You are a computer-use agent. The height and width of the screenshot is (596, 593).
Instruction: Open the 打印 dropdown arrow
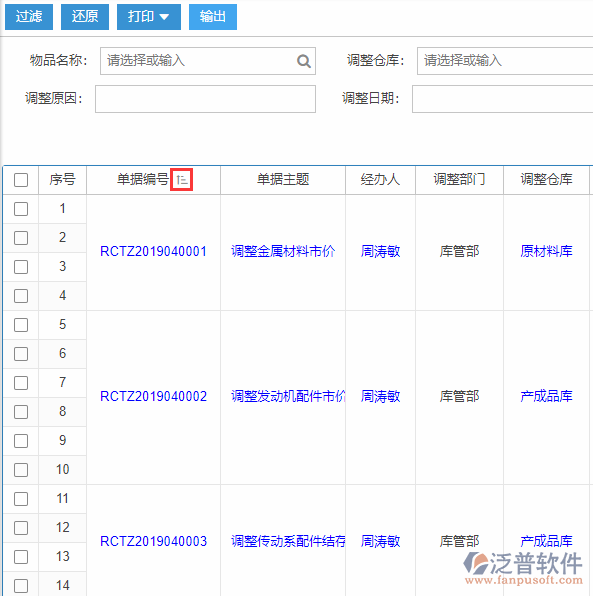pyautogui.click(x=164, y=17)
